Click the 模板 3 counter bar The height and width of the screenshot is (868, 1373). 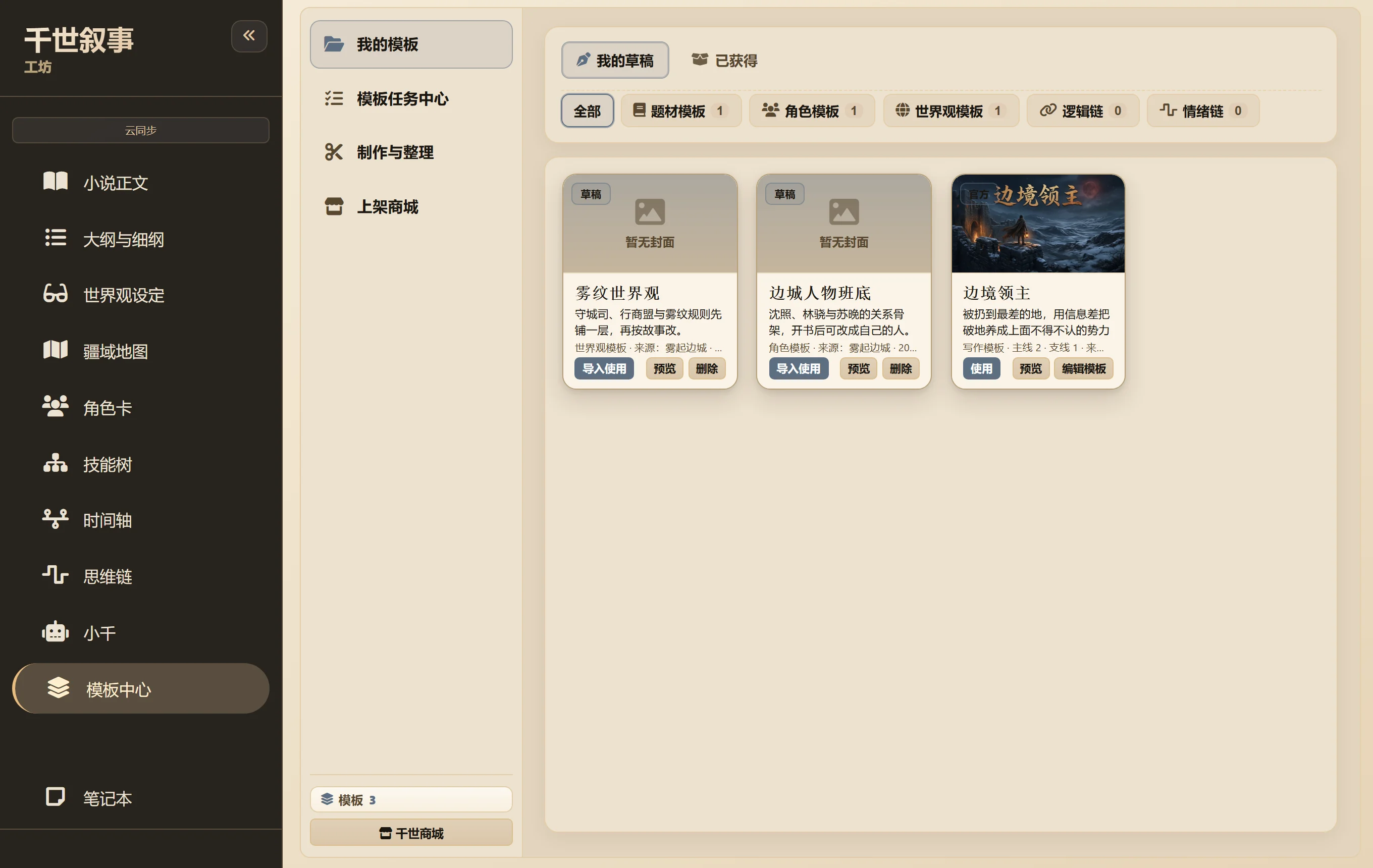pyautogui.click(x=411, y=799)
